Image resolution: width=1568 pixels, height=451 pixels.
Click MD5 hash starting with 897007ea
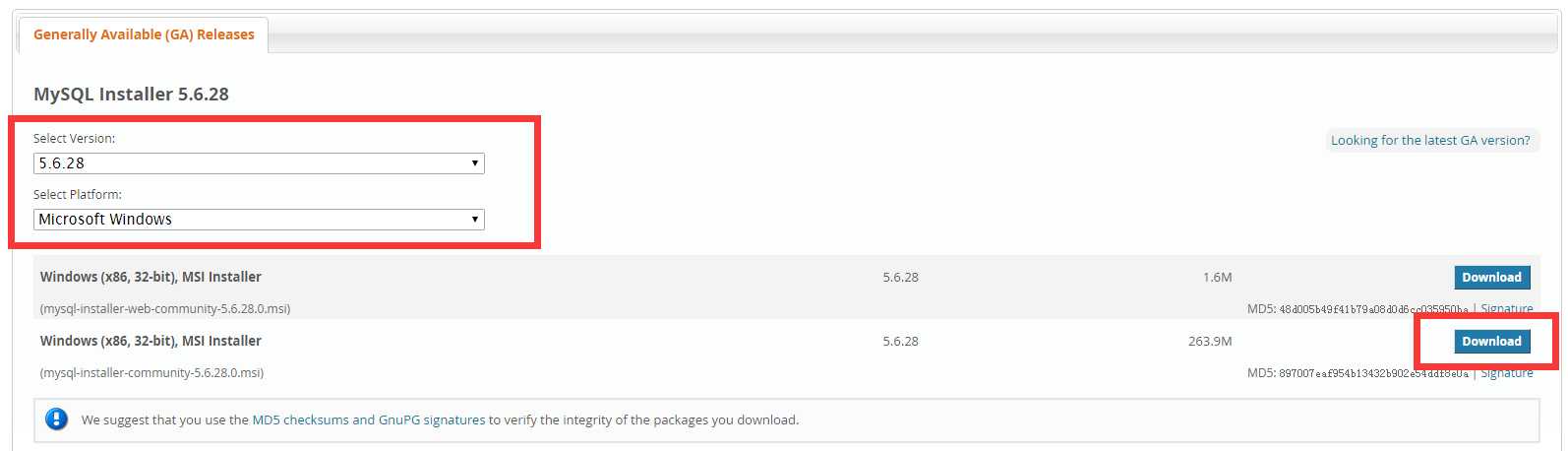coord(1373,374)
